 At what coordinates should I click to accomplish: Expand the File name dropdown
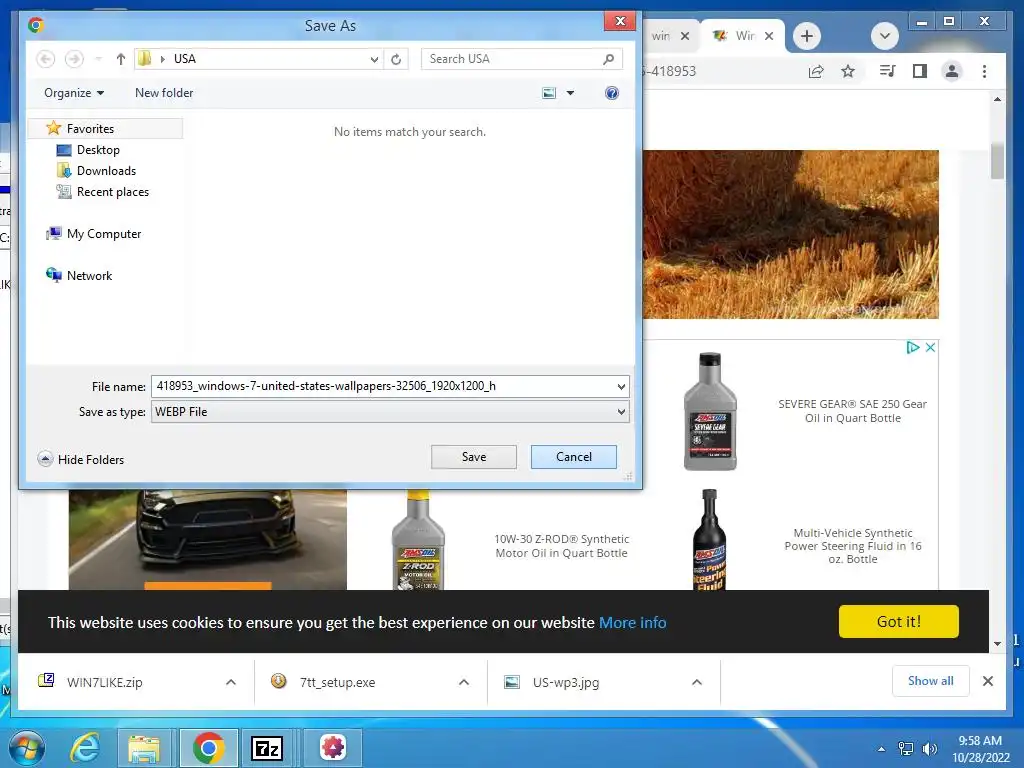[x=621, y=386]
